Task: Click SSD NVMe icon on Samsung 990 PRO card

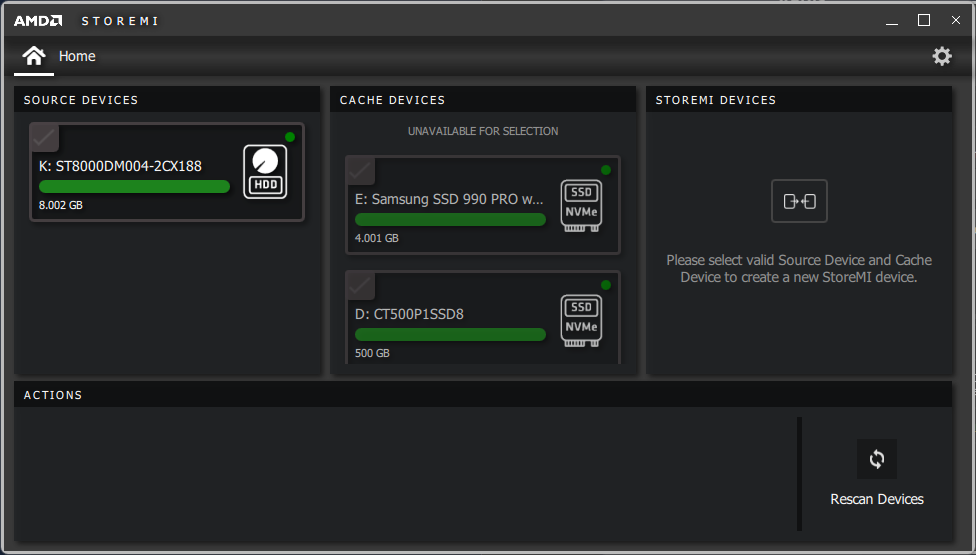Action: click(x=581, y=205)
